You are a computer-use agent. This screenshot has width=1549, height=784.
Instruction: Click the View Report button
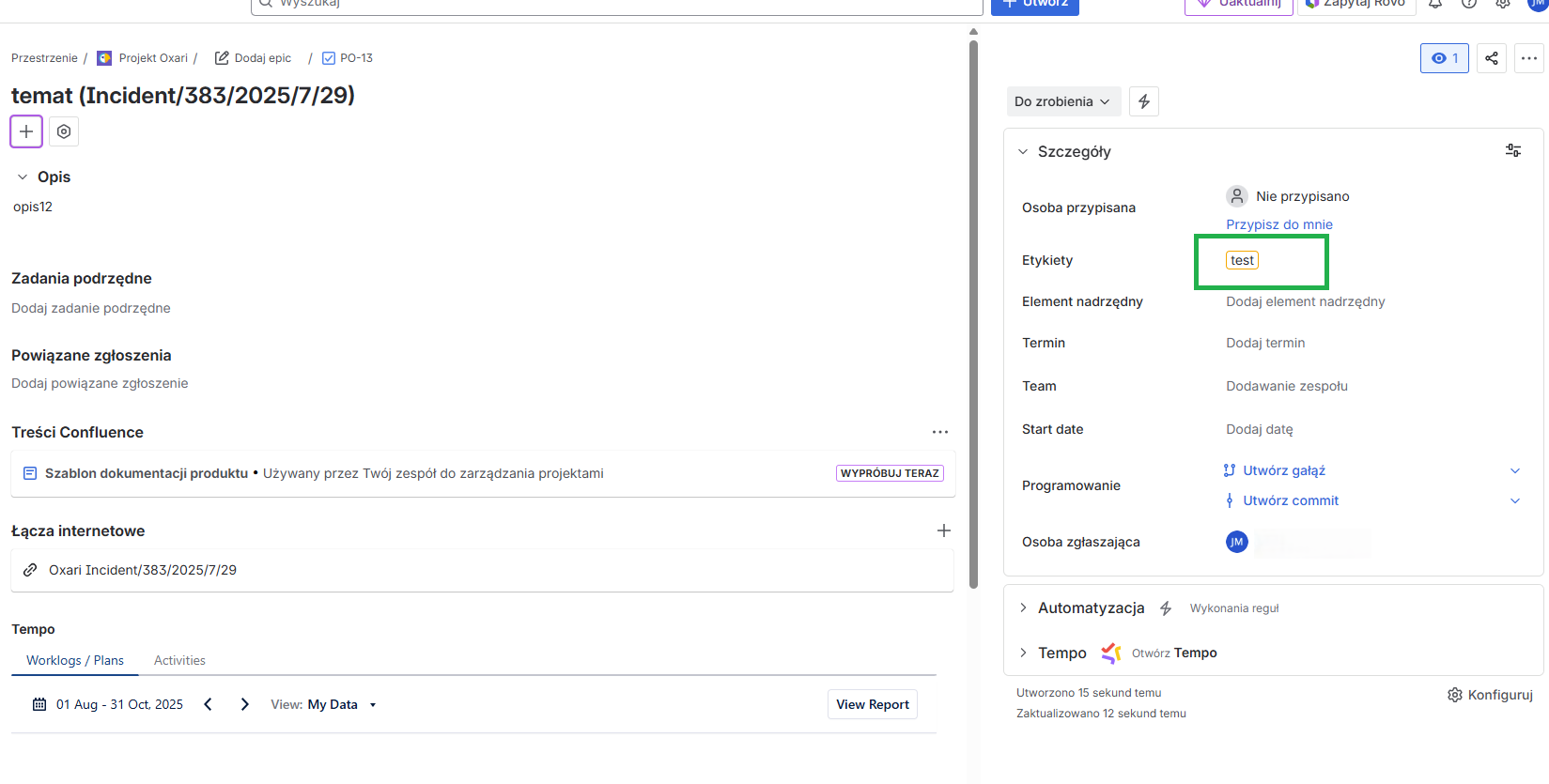(x=872, y=704)
